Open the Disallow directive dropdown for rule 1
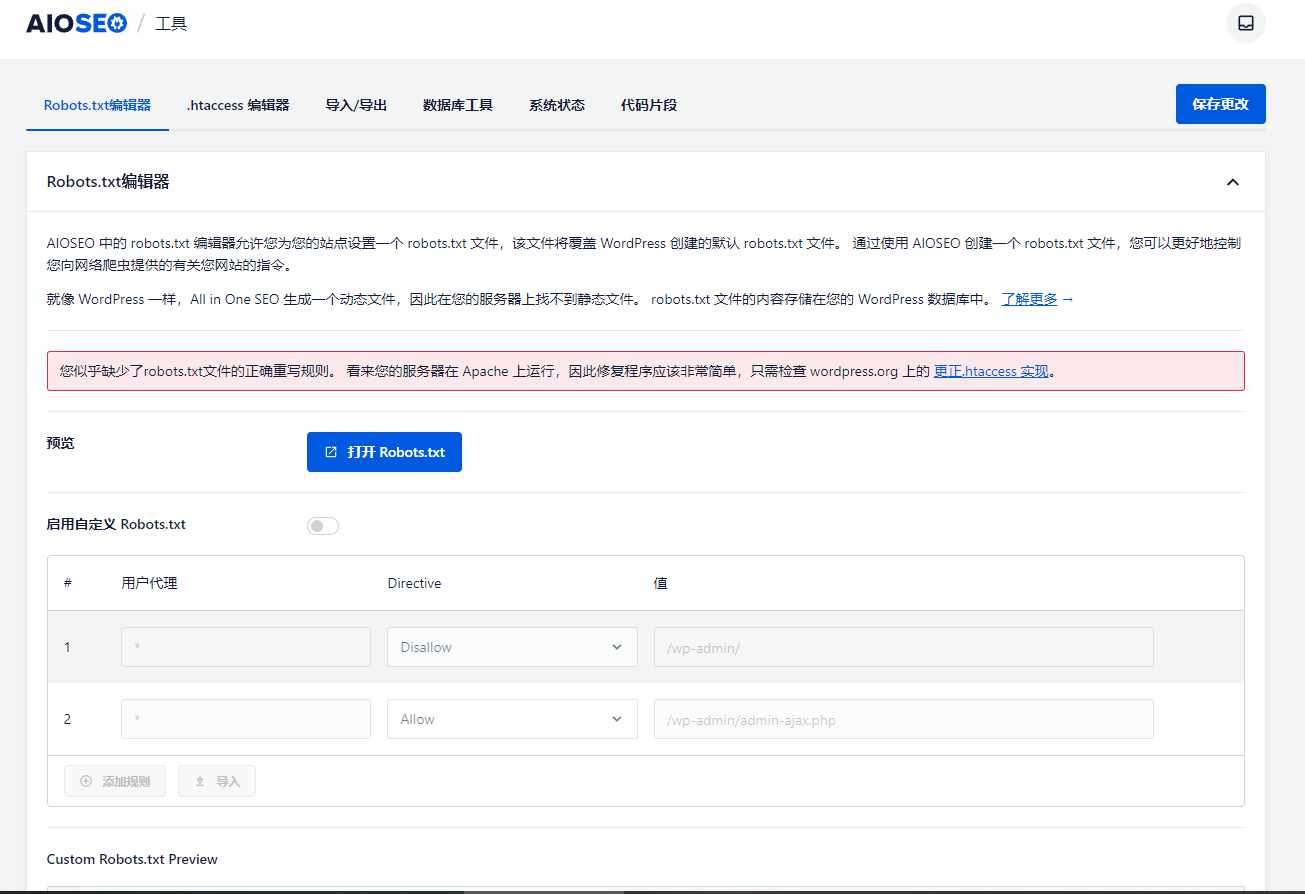 click(x=511, y=647)
